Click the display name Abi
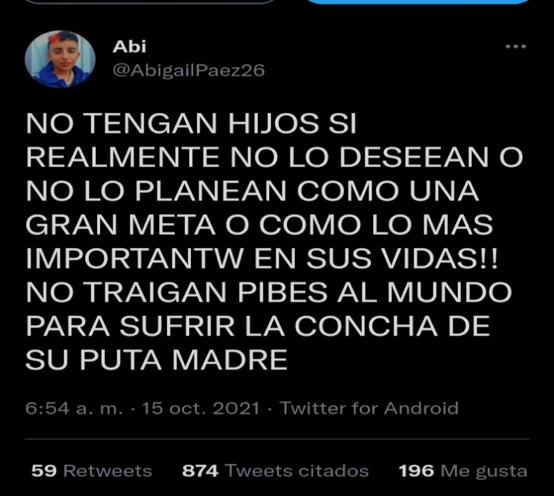Image resolution: width=554 pixels, height=496 pixels. 129,47
